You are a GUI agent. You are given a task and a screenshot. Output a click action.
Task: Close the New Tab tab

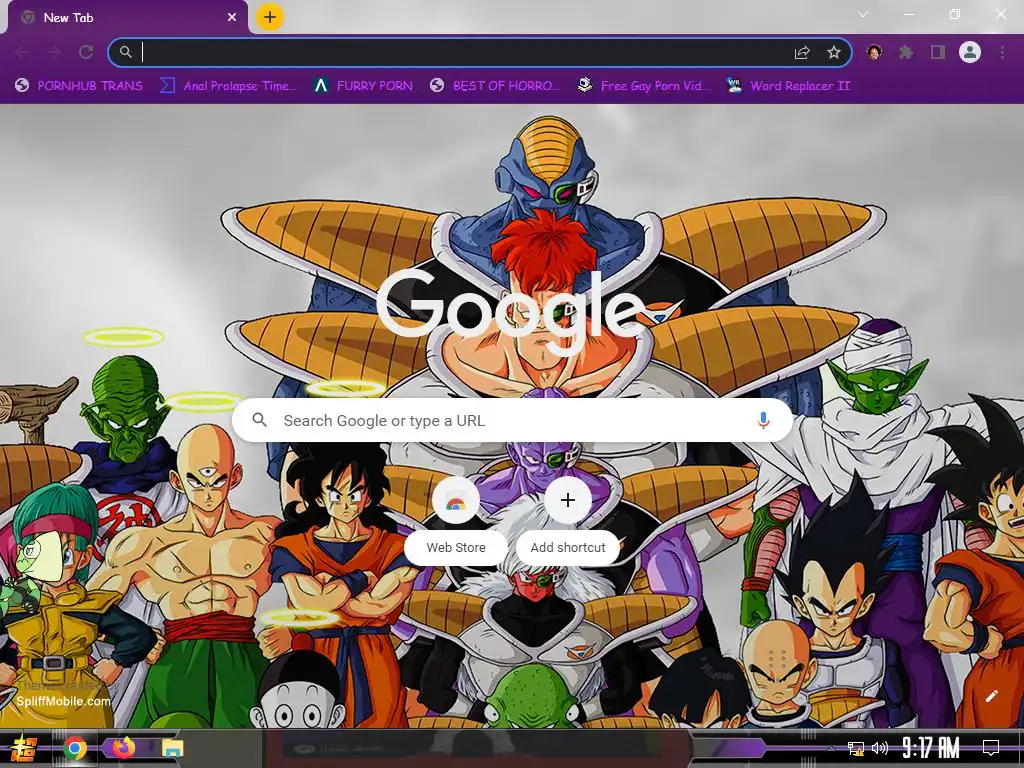point(232,18)
